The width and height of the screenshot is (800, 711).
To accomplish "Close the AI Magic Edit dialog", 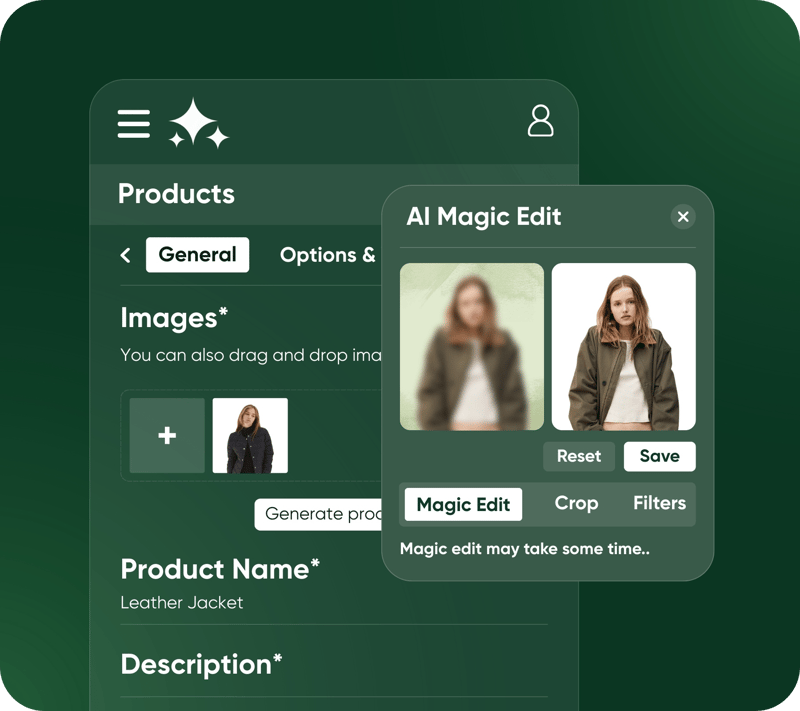I will pos(682,217).
